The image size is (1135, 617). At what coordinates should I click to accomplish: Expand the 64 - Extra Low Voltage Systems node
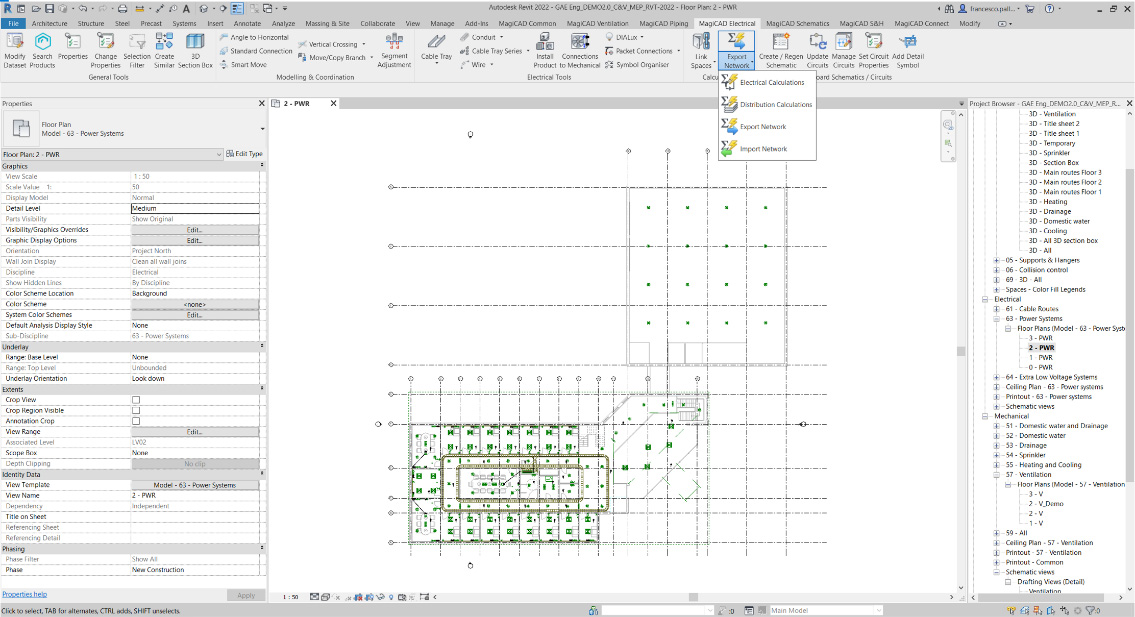point(997,377)
